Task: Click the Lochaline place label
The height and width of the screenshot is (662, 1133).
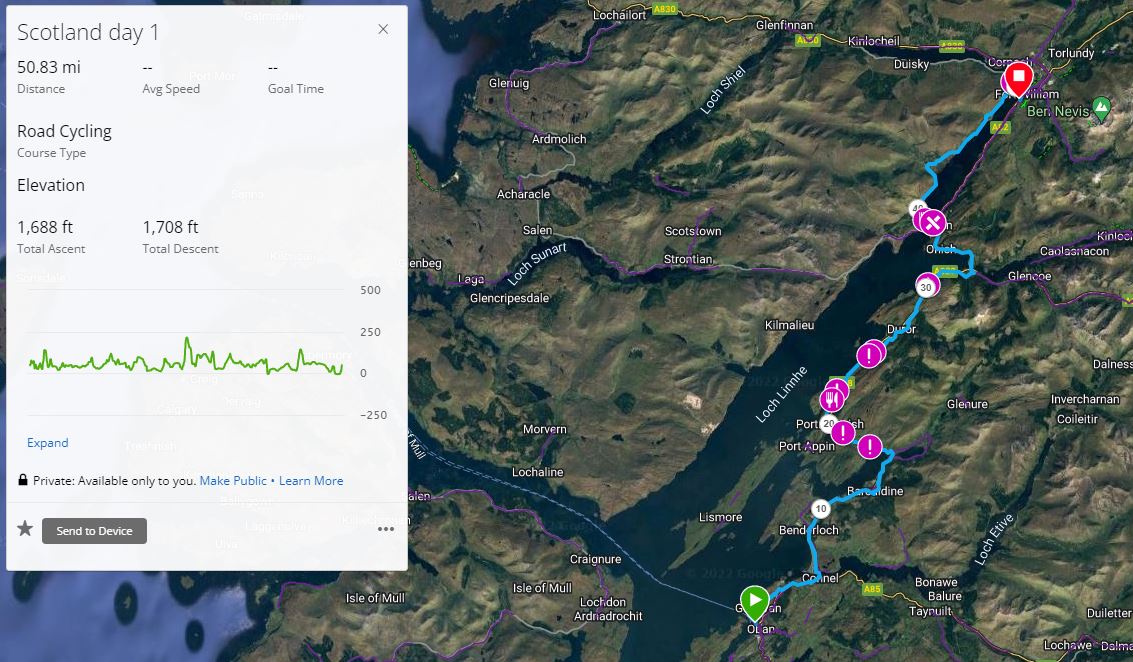Action: tap(537, 472)
